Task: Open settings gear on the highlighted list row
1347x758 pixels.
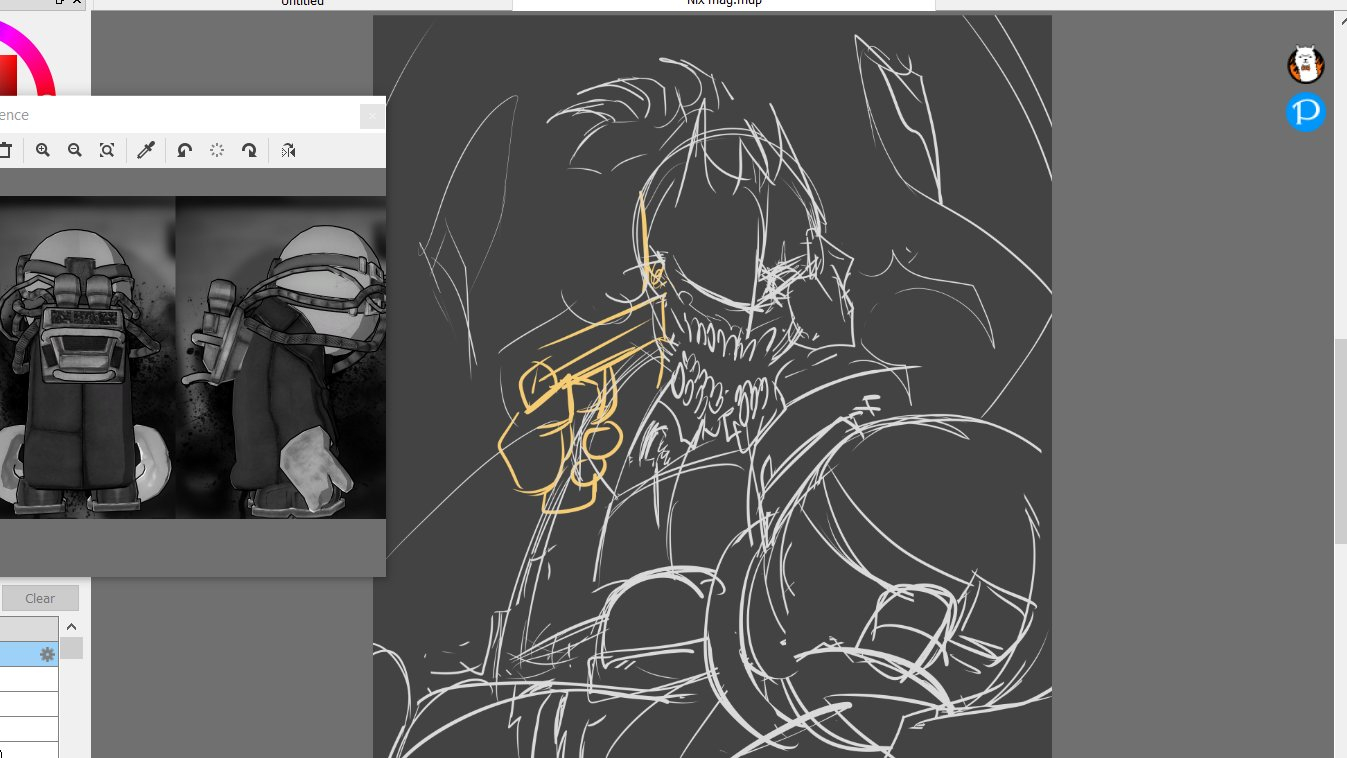Action: [47, 654]
